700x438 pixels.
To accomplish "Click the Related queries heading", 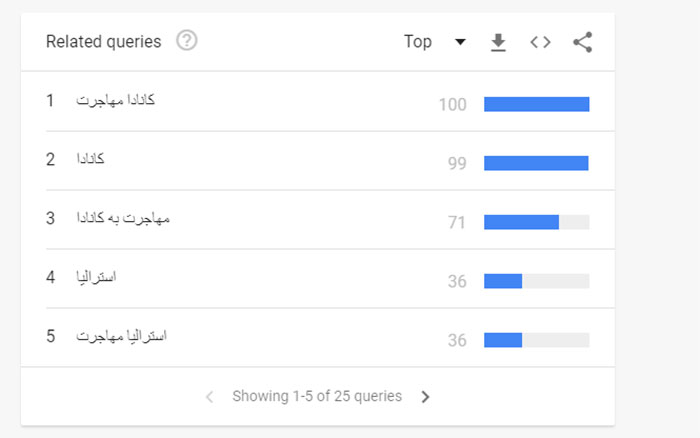I will (x=104, y=42).
